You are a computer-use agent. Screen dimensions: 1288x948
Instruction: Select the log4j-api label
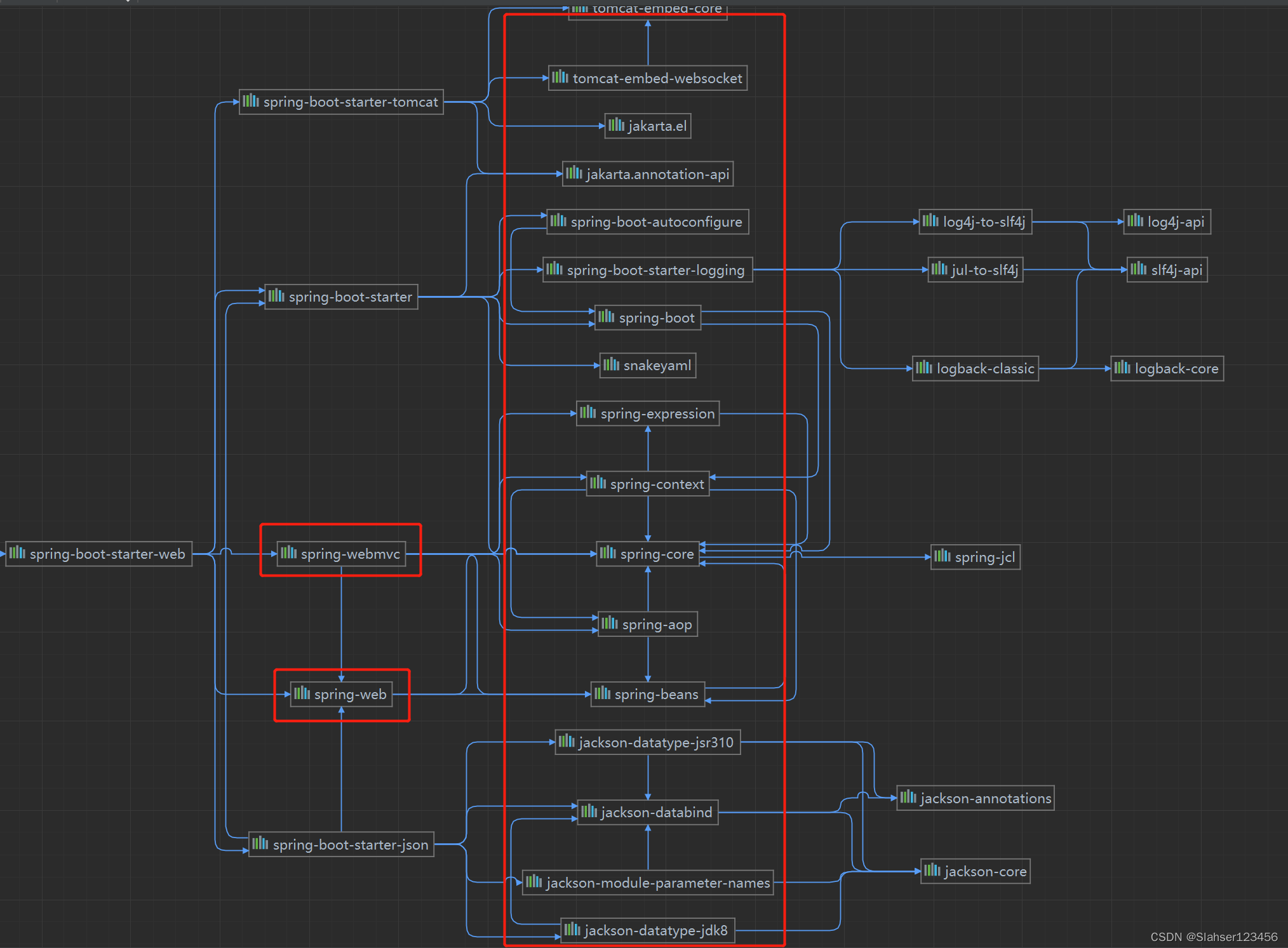pyautogui.click(x=1176, y=222)
